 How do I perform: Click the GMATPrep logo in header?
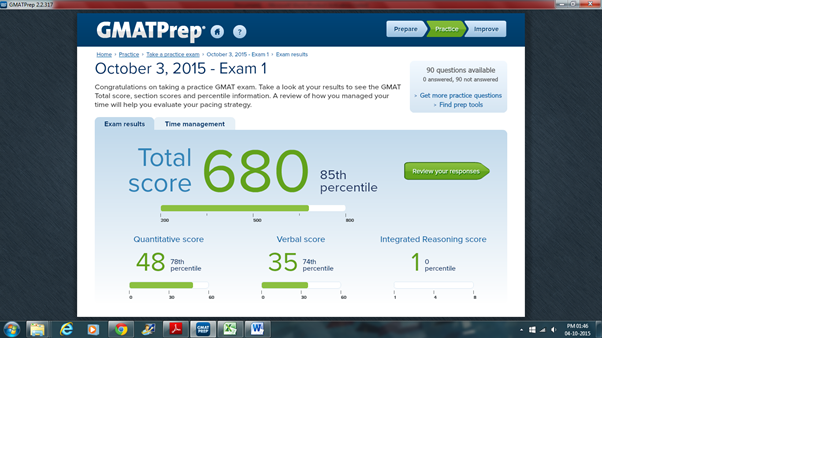(x=150, y=31)
